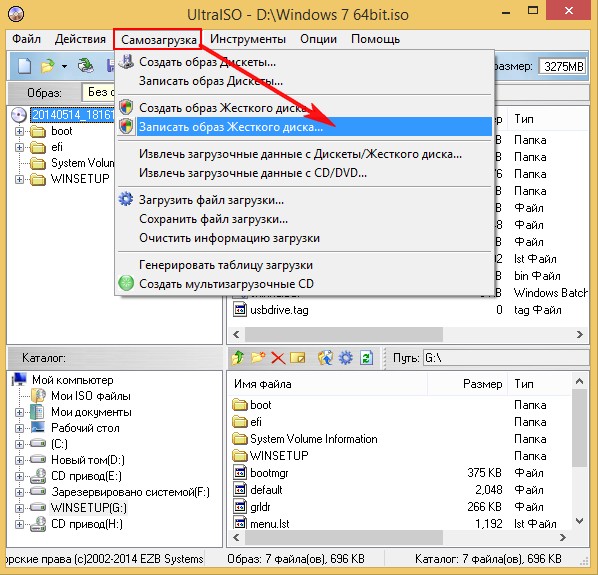Viewport: 598px width, 575px height.
Task: Open the Файл menu
Action: pyautogui.click(x=26, y=39)
